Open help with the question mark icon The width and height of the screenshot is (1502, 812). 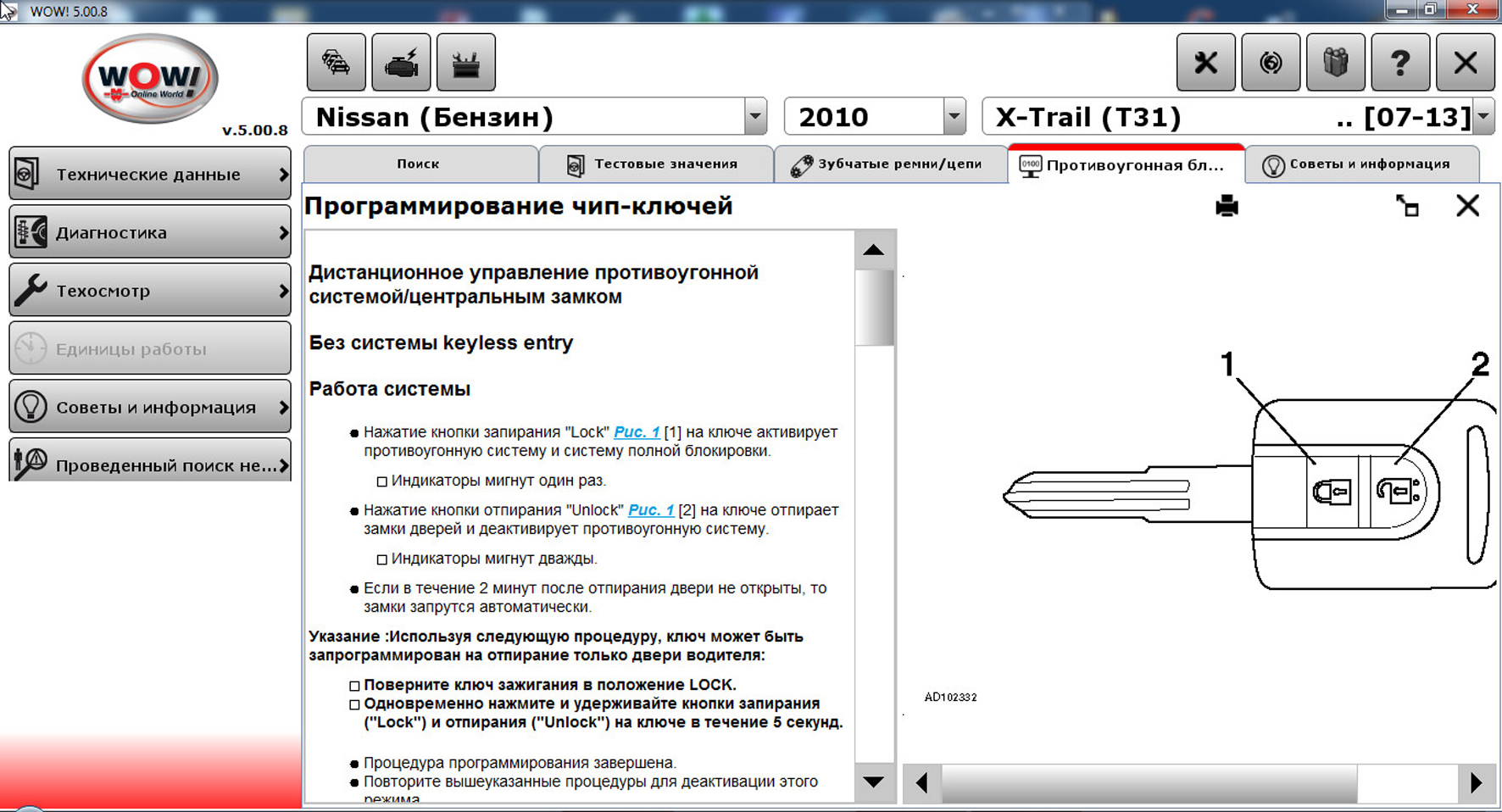coord(1399,63)
